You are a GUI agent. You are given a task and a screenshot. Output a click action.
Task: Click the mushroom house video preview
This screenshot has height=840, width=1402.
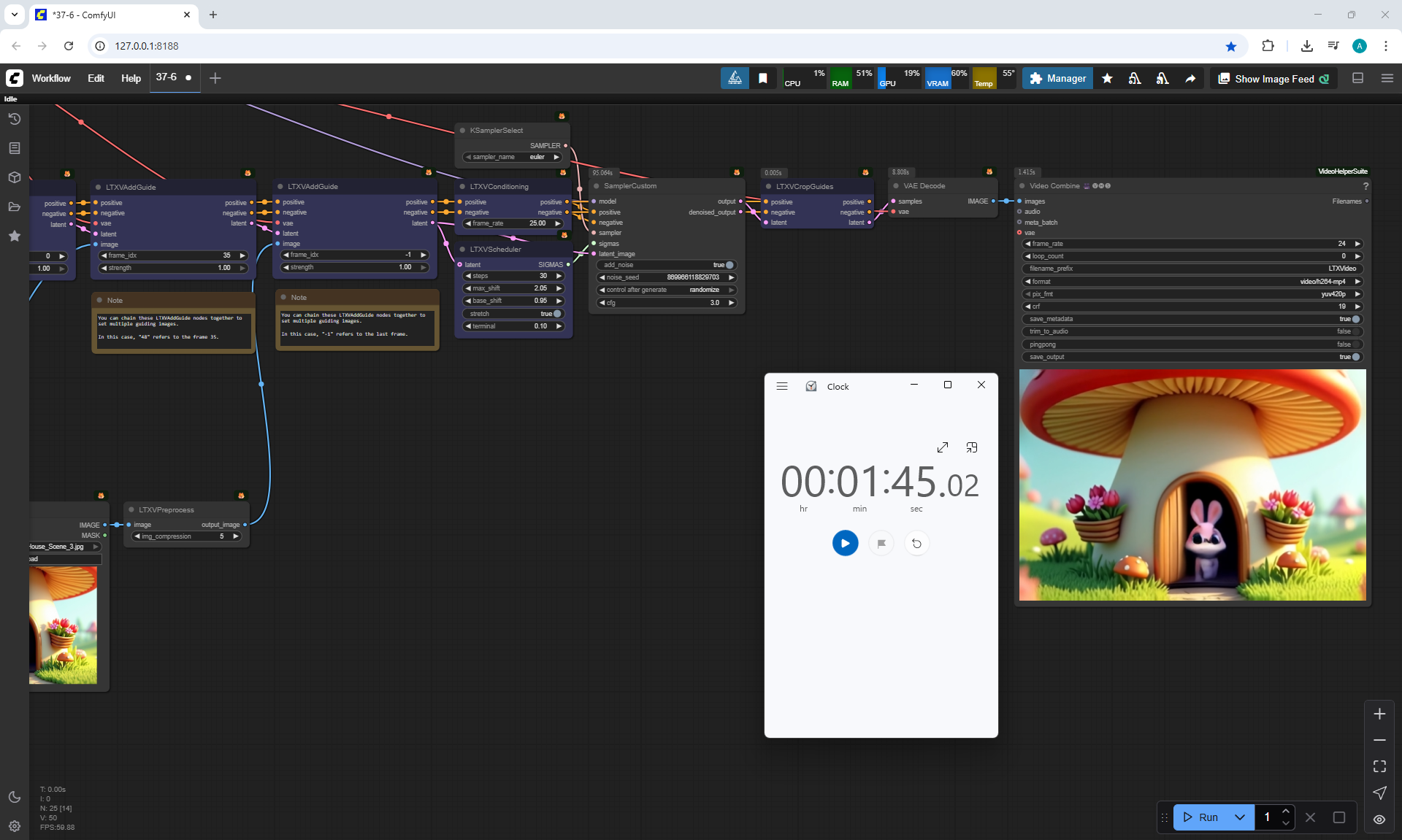(x=1192, y=485)
